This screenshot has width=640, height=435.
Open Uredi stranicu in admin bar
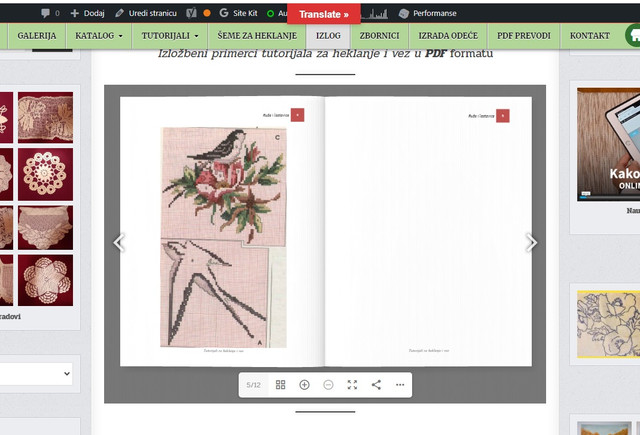tap(146, 13)
